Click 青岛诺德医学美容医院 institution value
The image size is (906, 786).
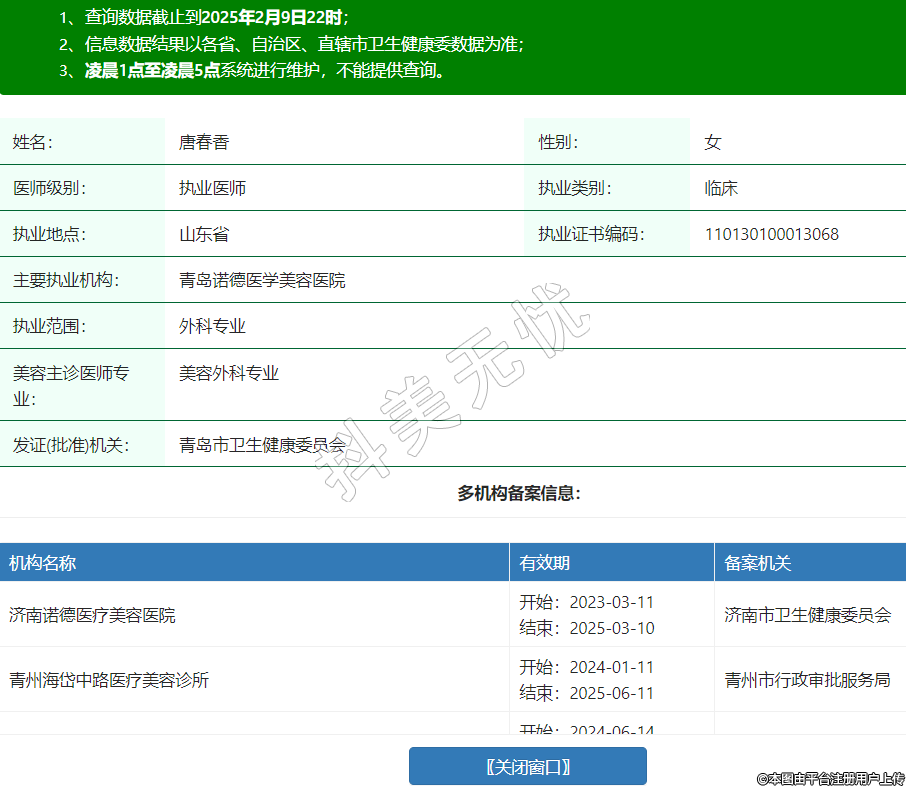tap(262, 280)
